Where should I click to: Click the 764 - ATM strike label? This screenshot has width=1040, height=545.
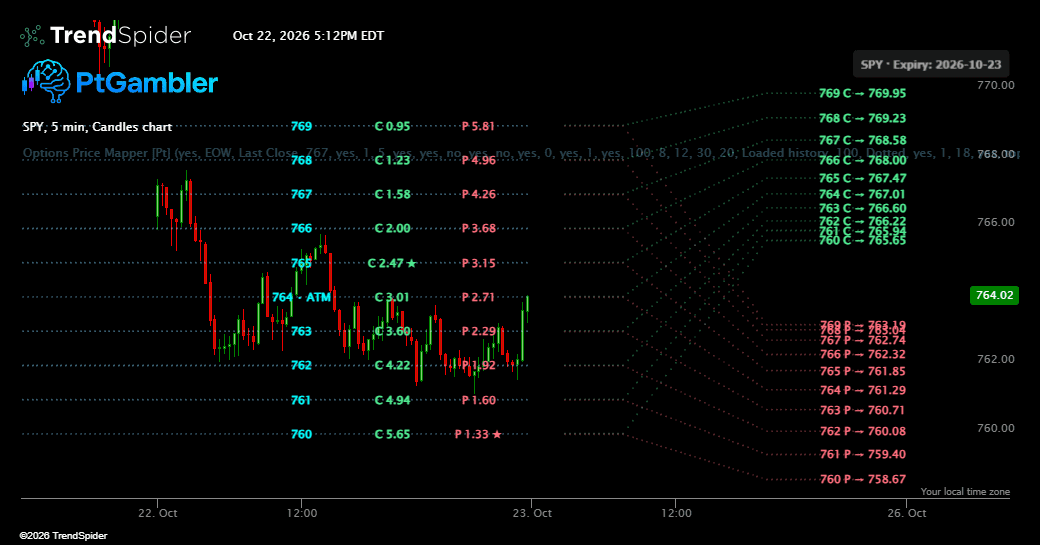301,297
